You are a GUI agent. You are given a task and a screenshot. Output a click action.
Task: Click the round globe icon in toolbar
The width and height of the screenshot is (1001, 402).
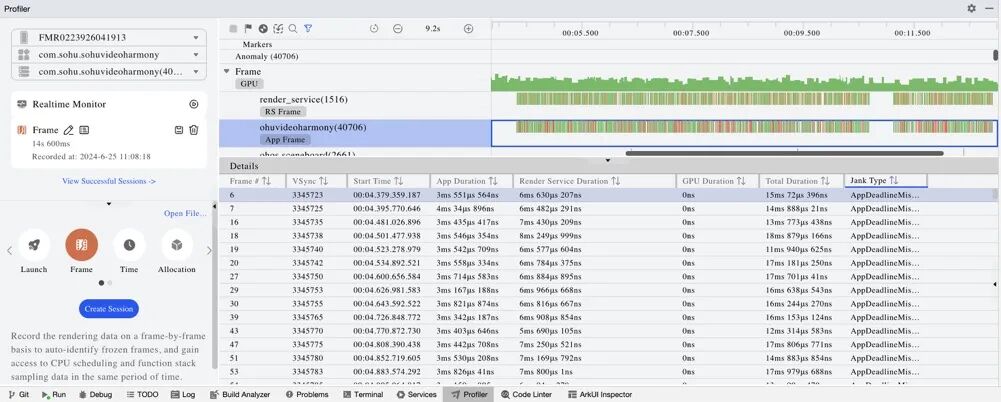(263, 29)
